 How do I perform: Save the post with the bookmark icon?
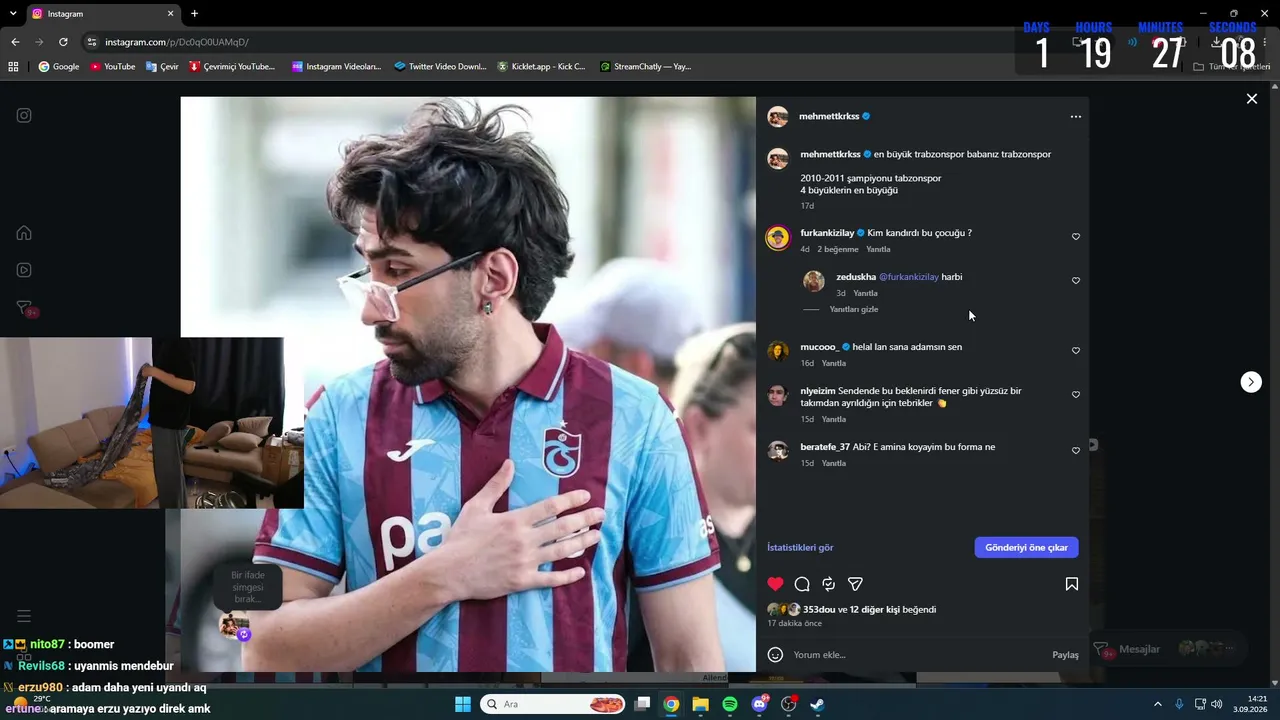click(1072, 584)
